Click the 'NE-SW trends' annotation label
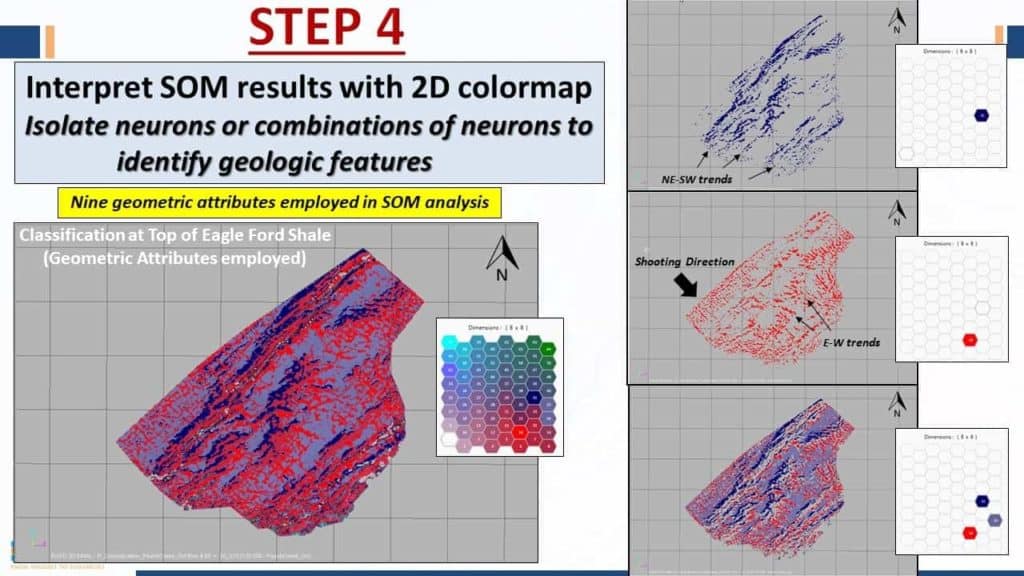Screen dimensions: 1024x576 [697, 180]
